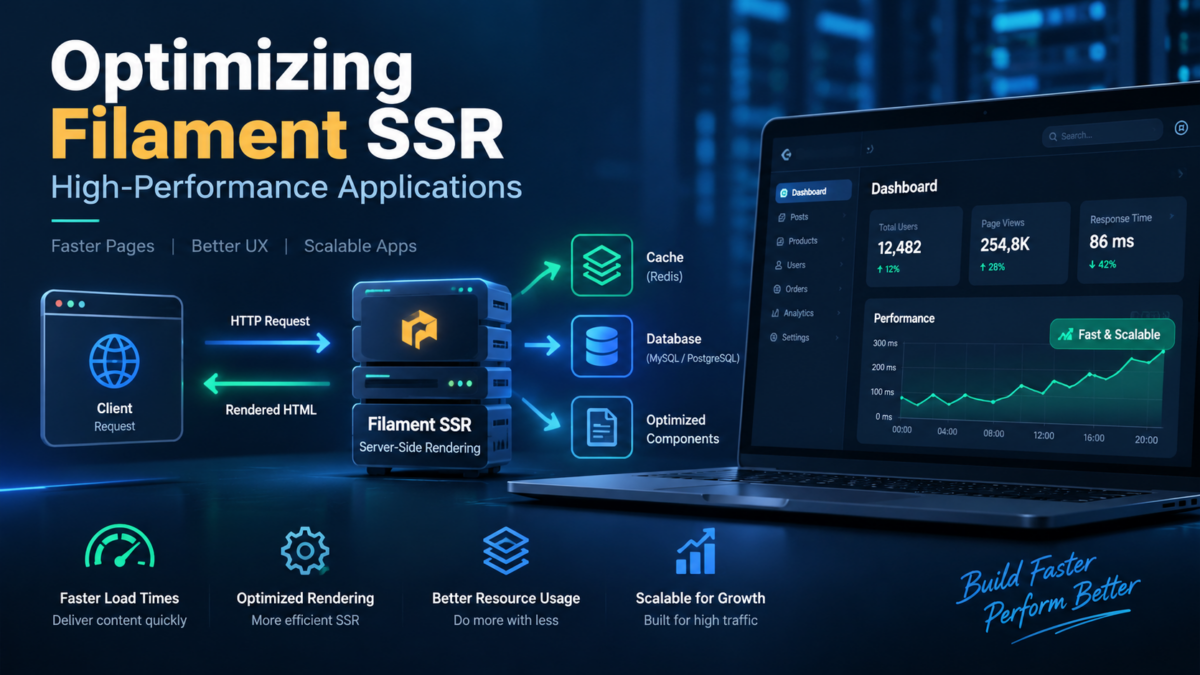Open Users in the sidebar

point(809,265)
